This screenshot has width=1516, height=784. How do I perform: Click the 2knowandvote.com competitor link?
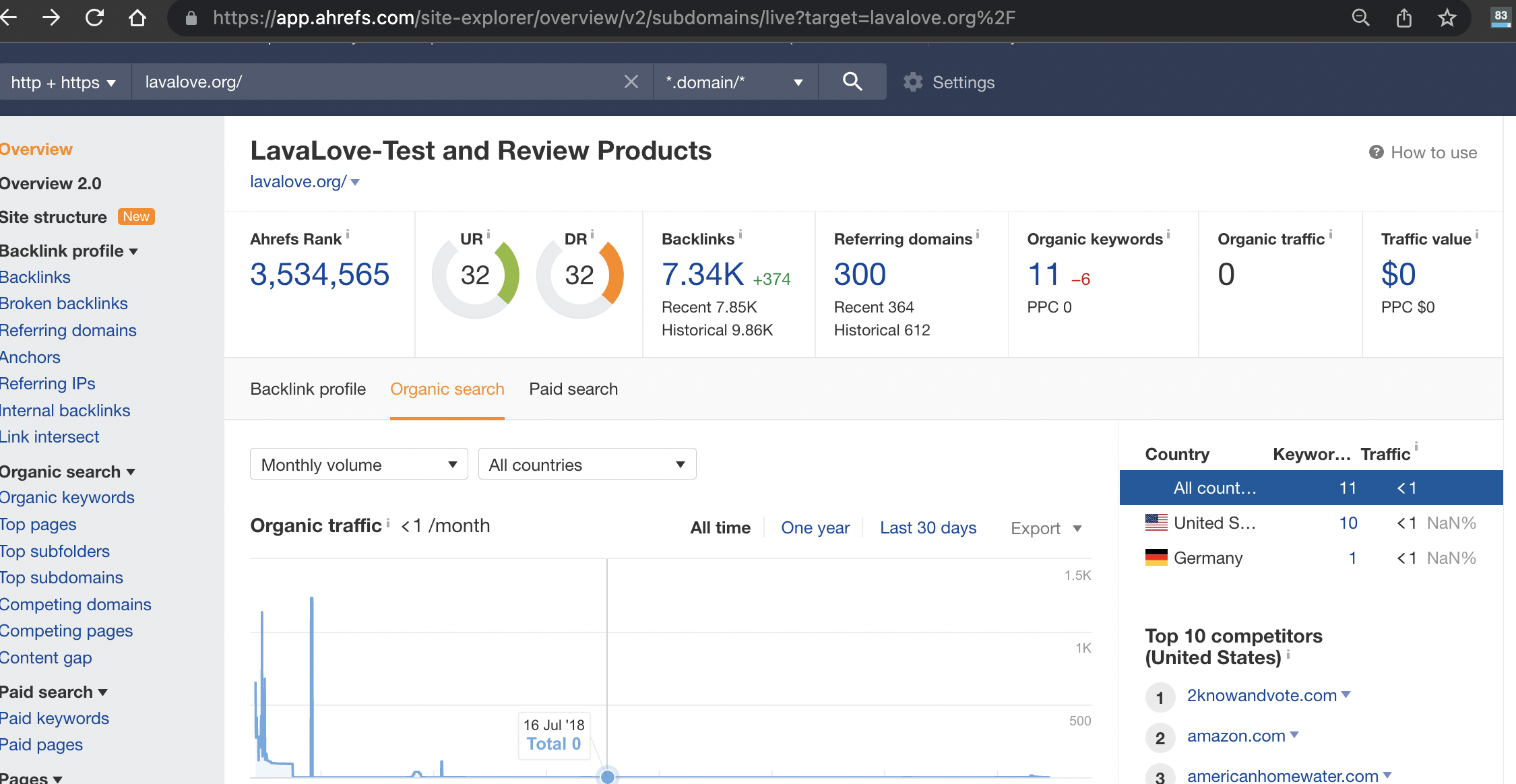[1262, 695]
